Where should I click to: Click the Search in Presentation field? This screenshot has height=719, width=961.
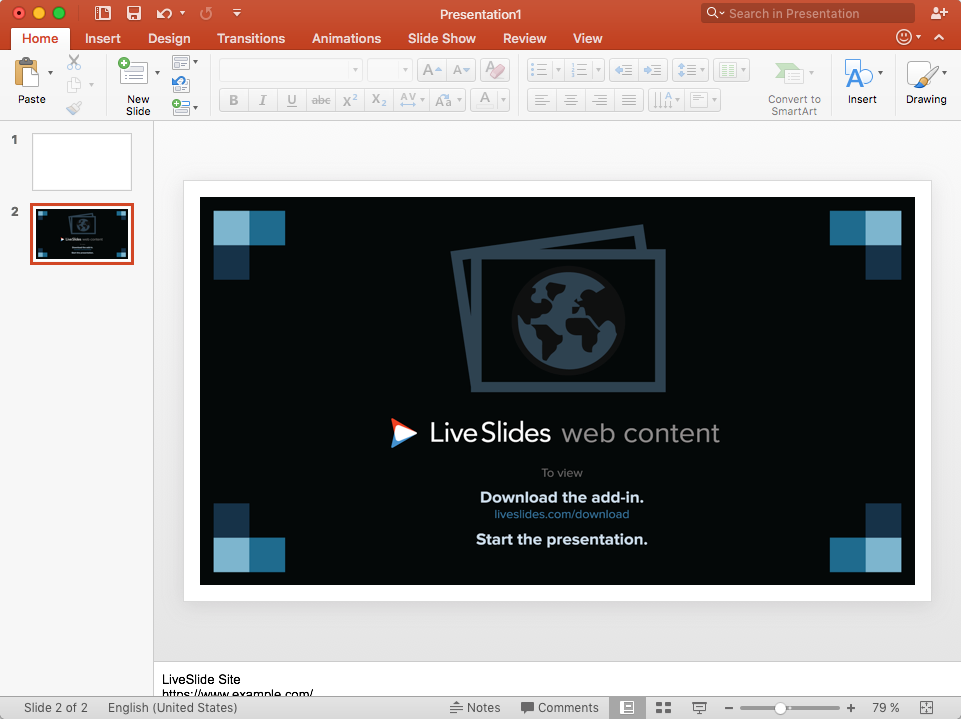pos(808,13)
